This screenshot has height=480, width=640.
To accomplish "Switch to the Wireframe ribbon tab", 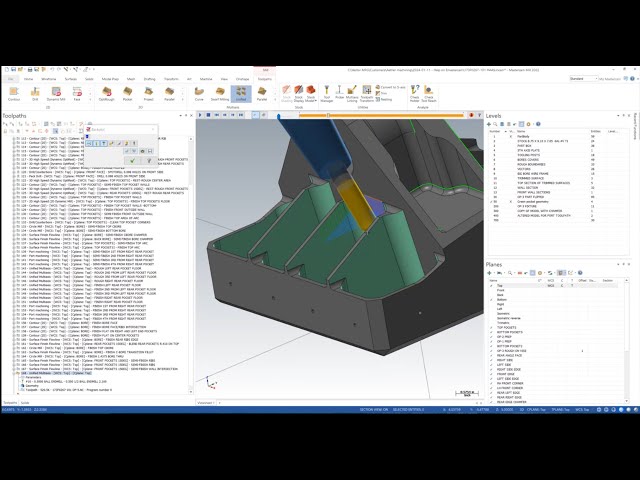I will pos(49,79).
